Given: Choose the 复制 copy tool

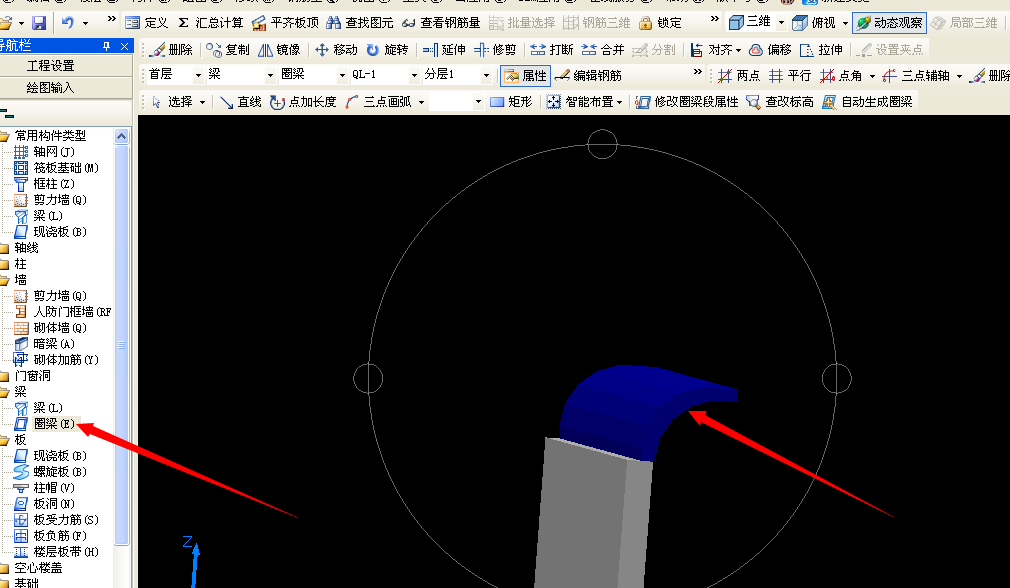Looking at the screenshot, I should coord(228,50).
